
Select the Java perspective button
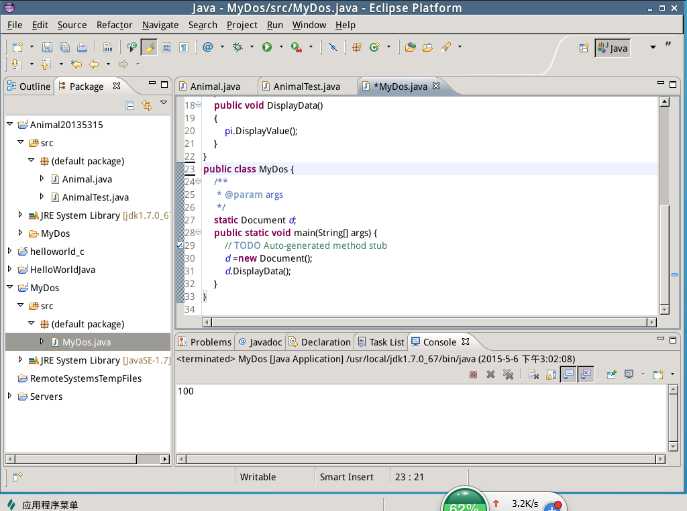(x=613, y=48)
